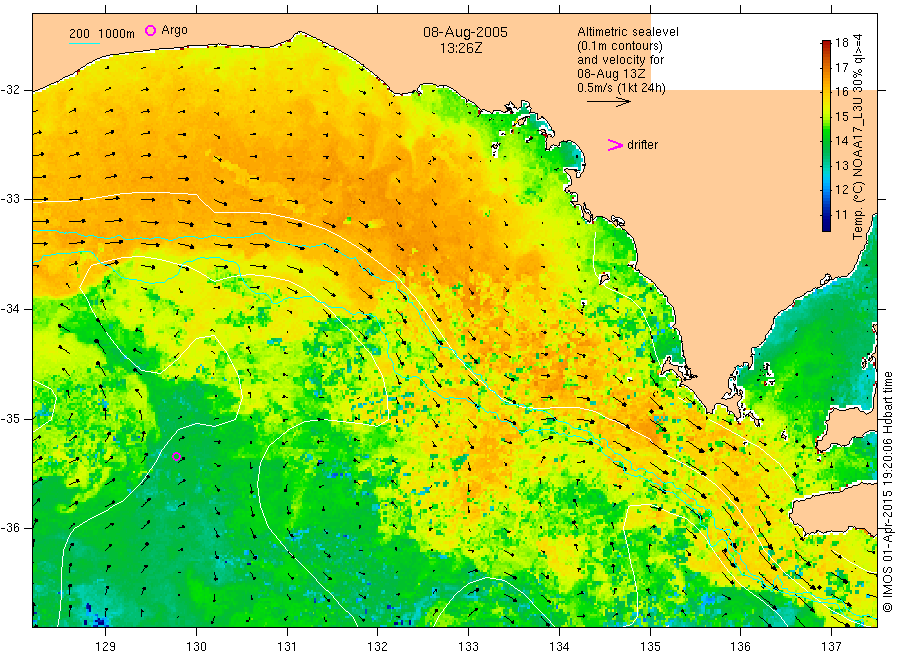Image resolution: width=900 pixels, height=660 pixels.
Task: Click the colorbar value 11
Action: pyautogui.click(x=841, y=215)
